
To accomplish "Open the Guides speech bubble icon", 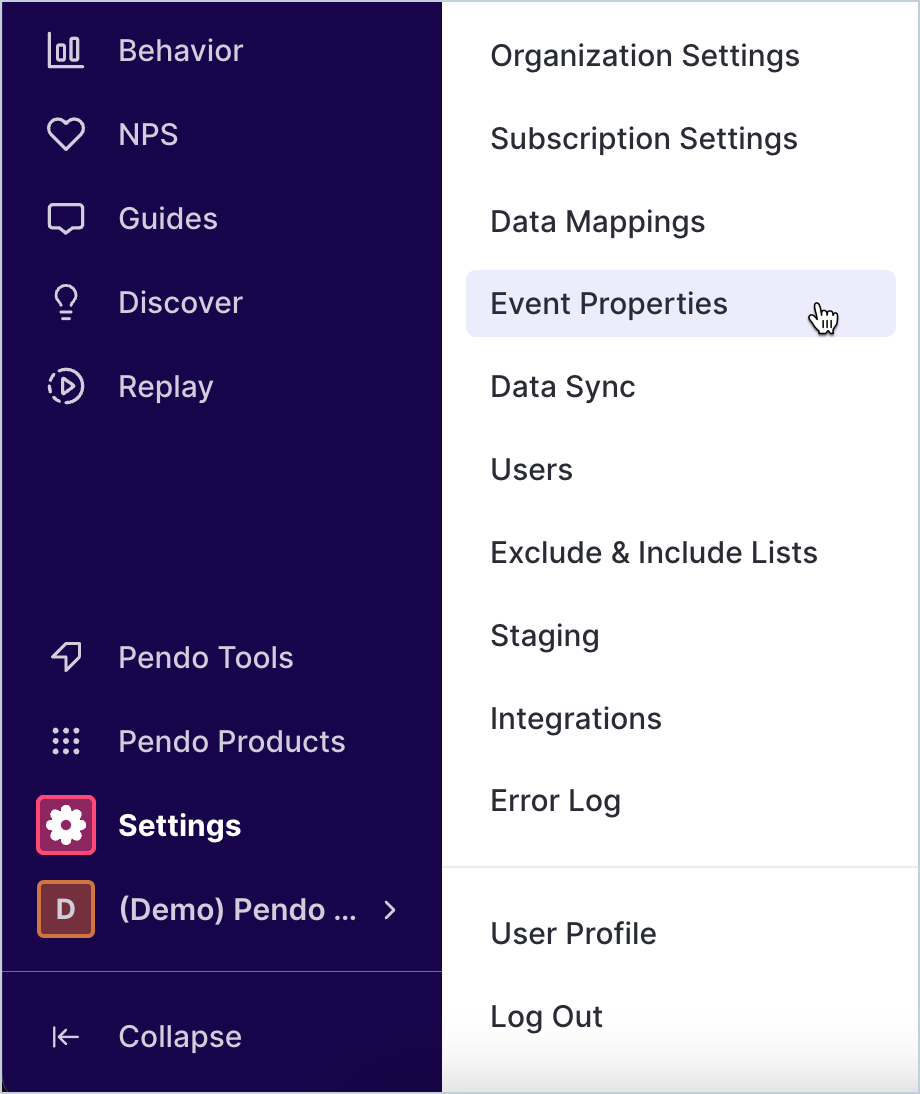I will coord(66,219).
